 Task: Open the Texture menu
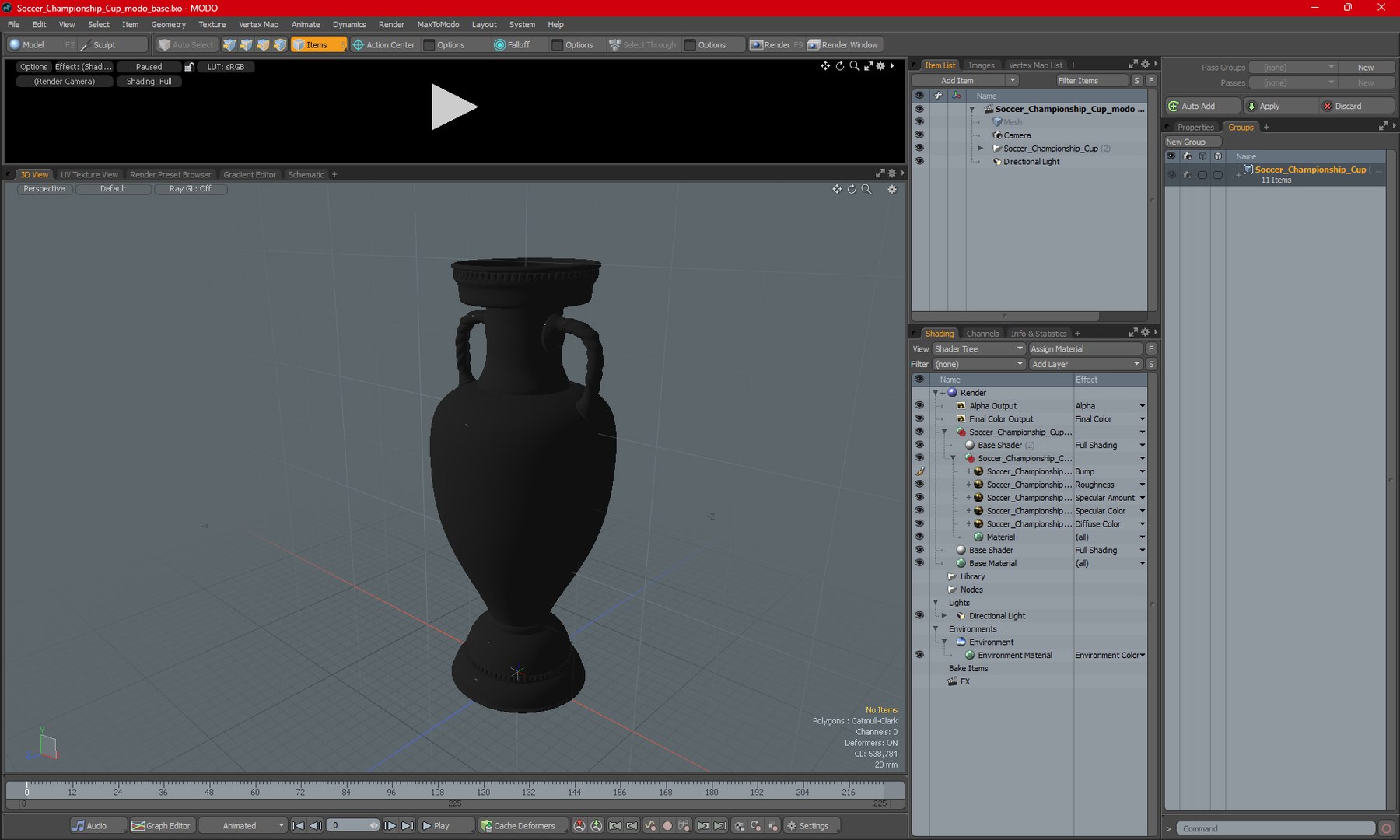click(x=212, y=24)
